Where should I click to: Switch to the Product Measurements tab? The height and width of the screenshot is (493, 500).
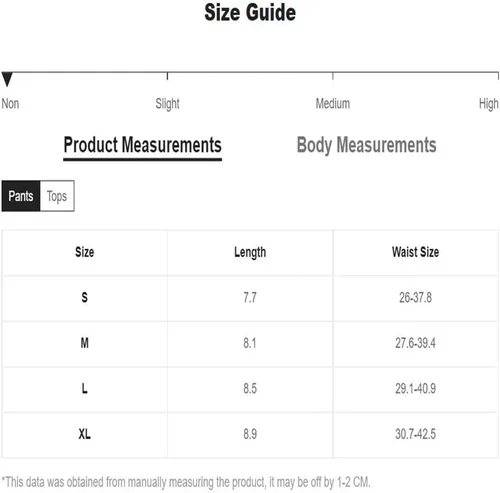tap(142, 146)
